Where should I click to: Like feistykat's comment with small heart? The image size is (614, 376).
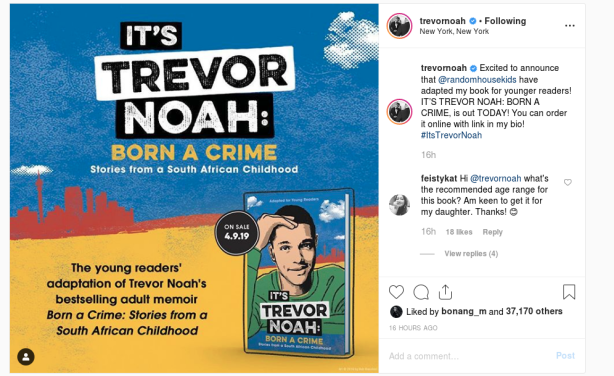click(x=567, y=182)
